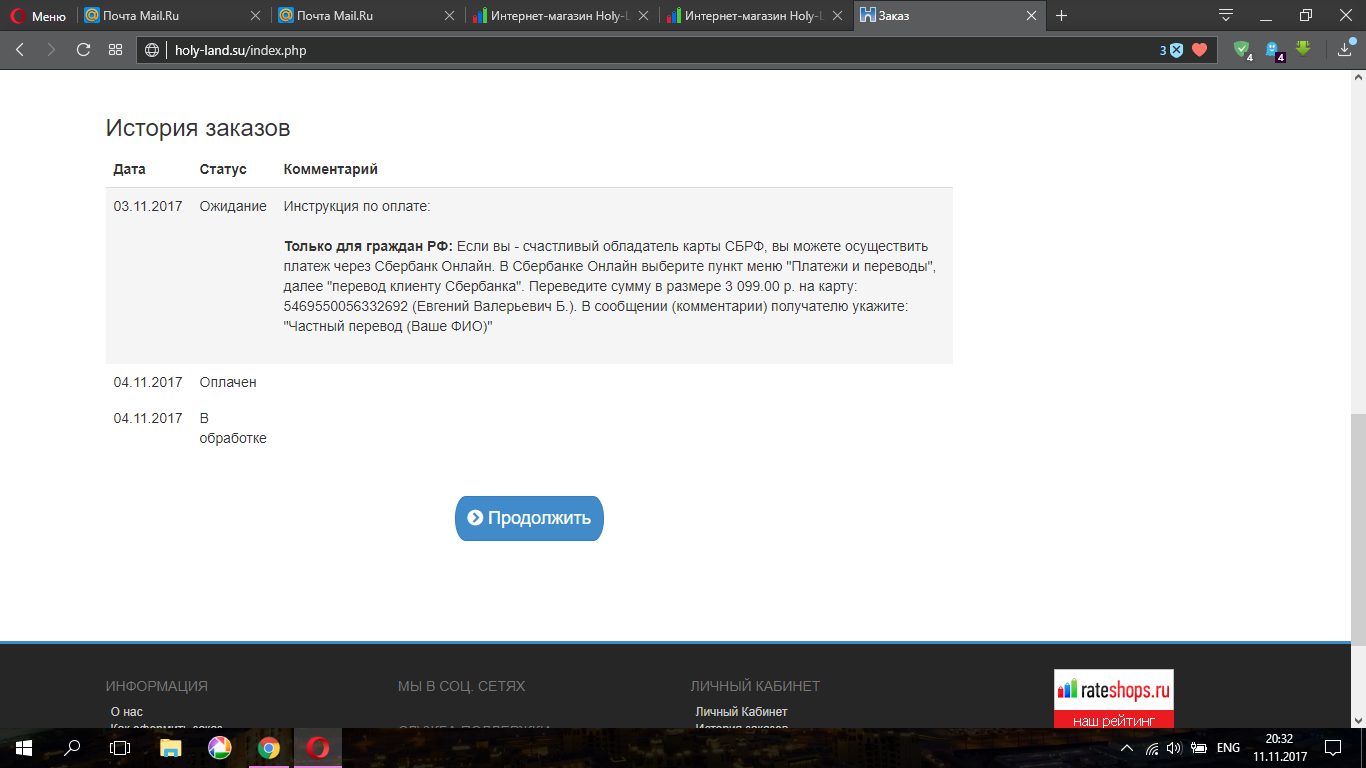Add page to bookmarks with the heart icon

click(1200, 50)
